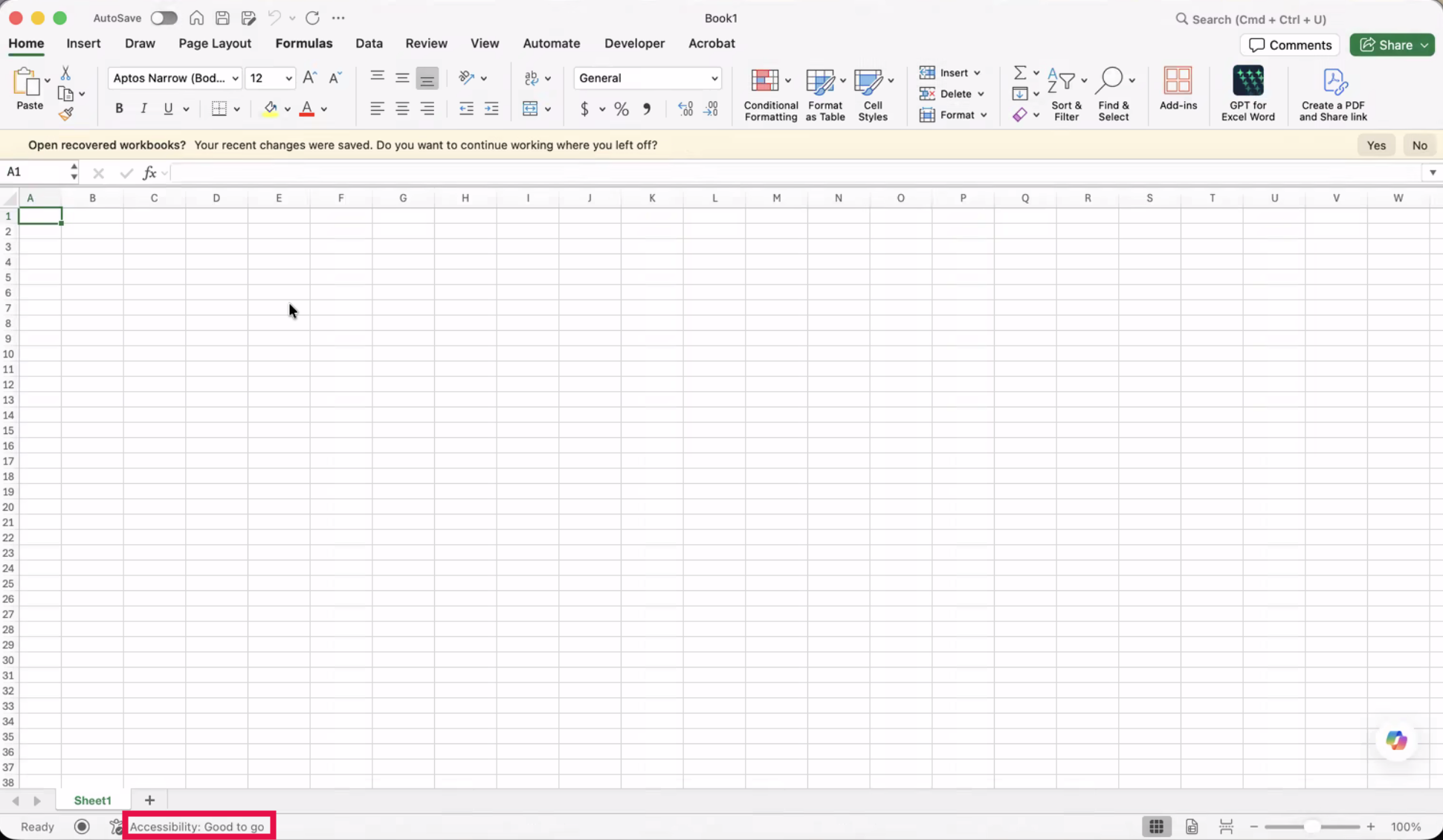Image resolution: width=1443 pixels, height=840 pixels.
Task: Click the Paste clipboard icon
Action: coord(27,82)
